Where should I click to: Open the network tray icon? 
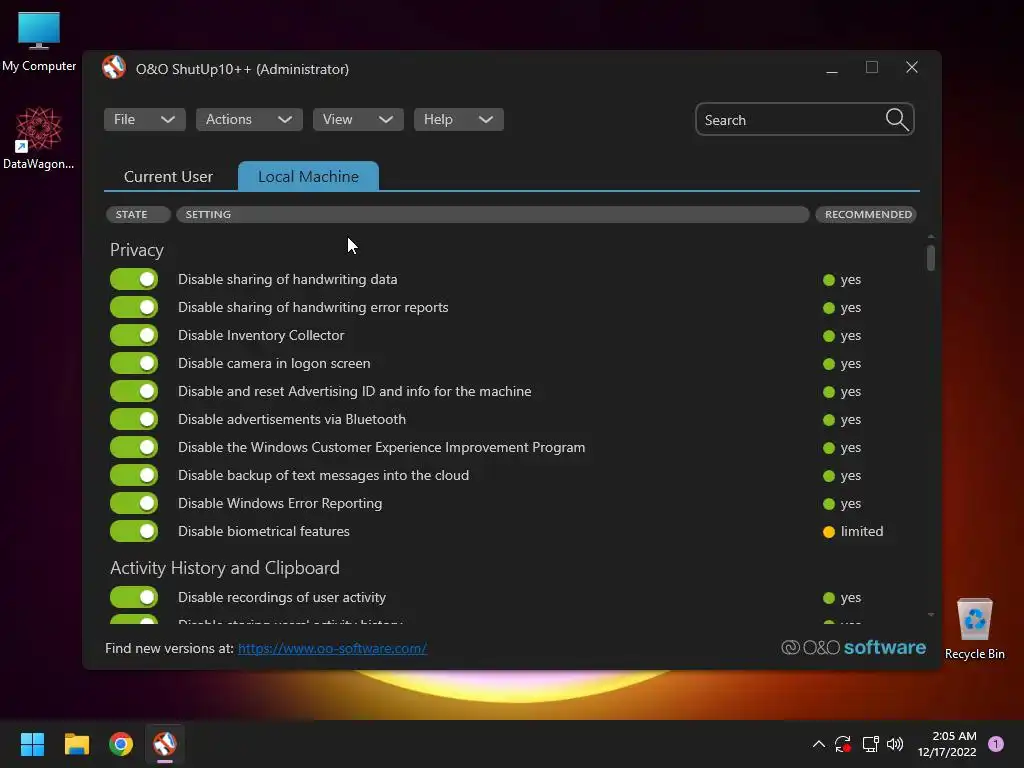870,744
